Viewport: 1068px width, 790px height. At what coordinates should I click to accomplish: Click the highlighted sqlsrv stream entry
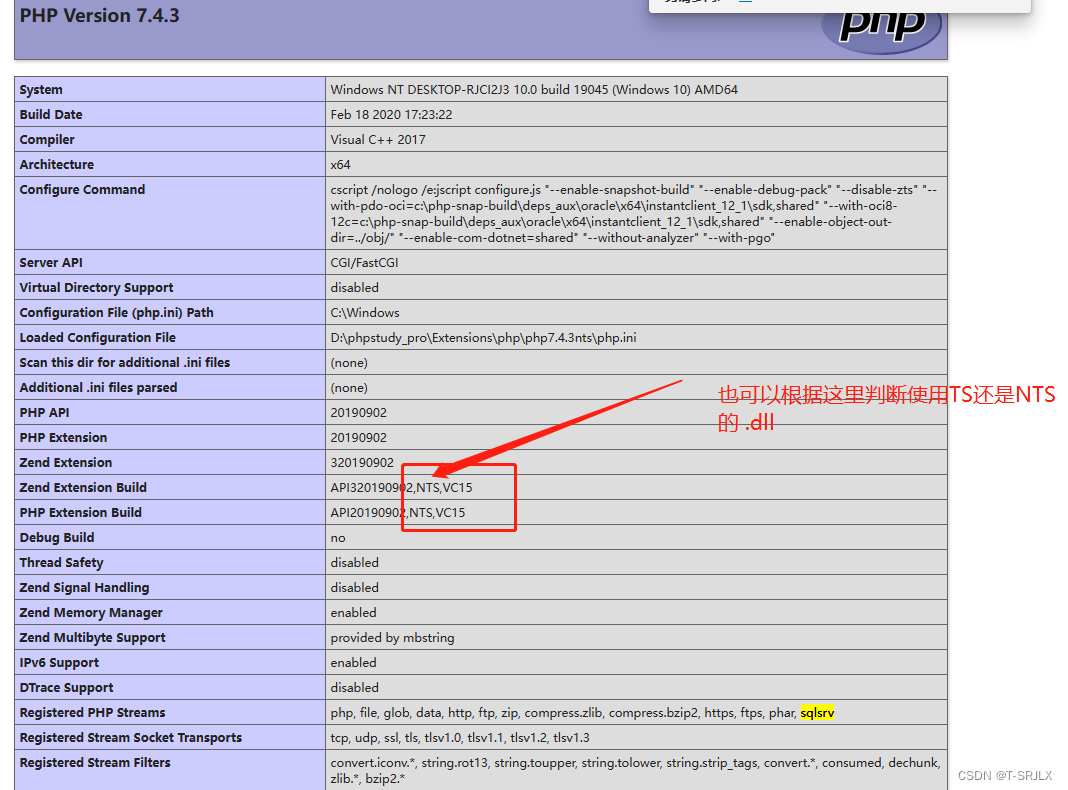[x=816, y=712]
